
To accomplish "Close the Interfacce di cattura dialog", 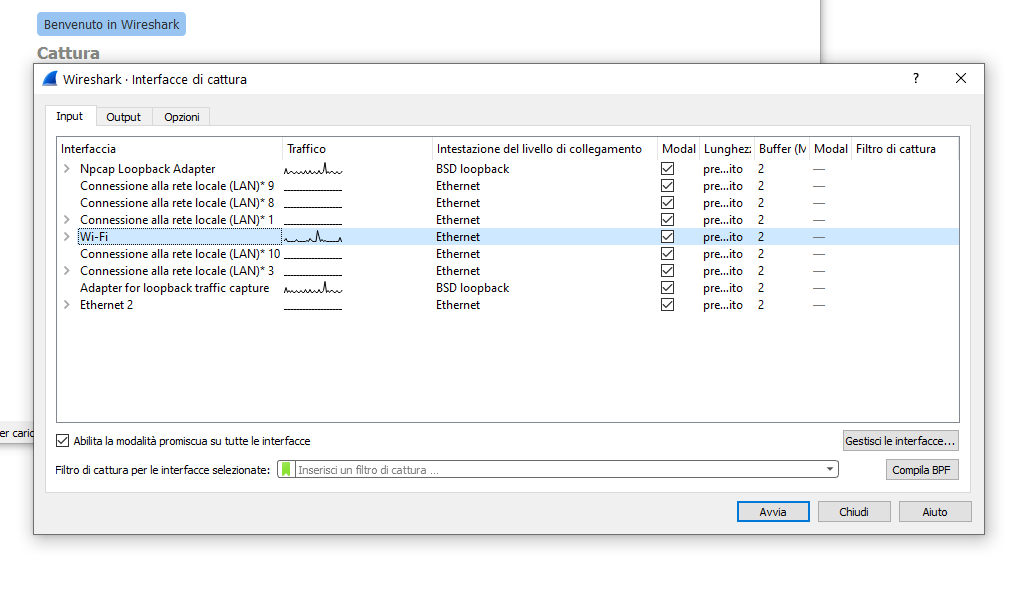I will 961,78.
